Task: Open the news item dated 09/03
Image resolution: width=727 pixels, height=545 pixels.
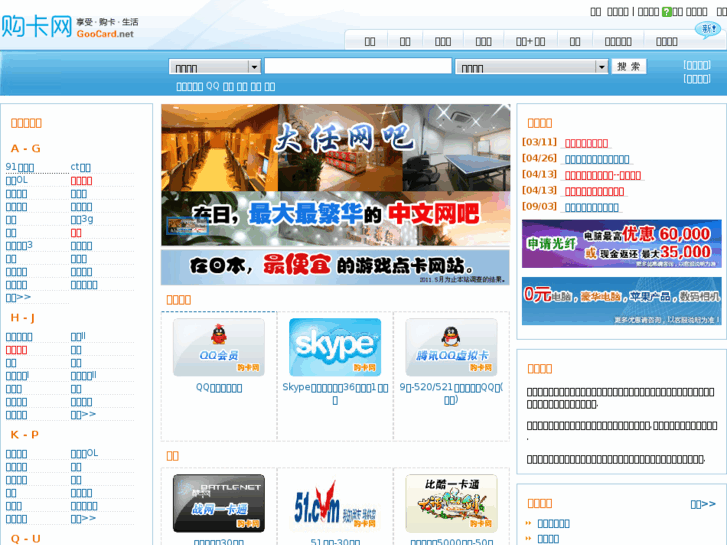Action: pos(592,207)
